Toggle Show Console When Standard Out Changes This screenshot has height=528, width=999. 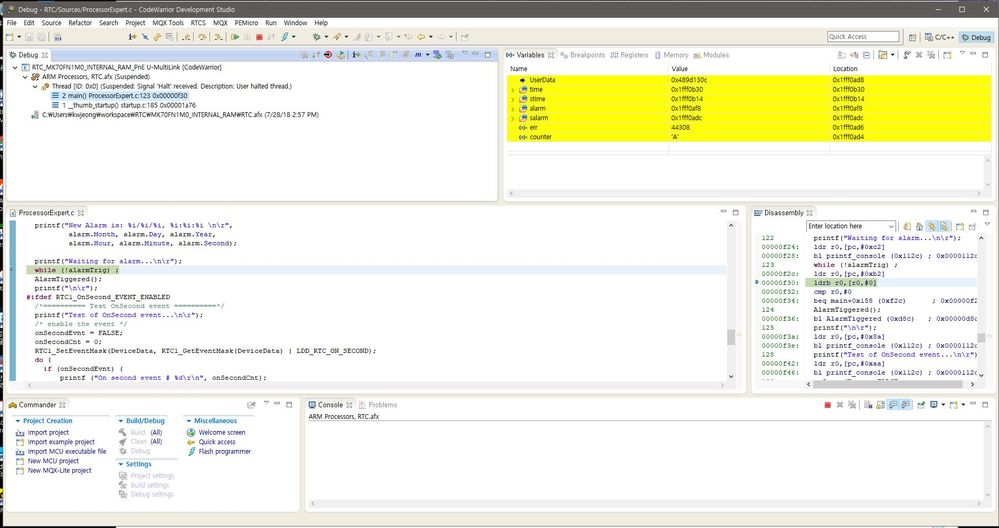tap(893, 405)
